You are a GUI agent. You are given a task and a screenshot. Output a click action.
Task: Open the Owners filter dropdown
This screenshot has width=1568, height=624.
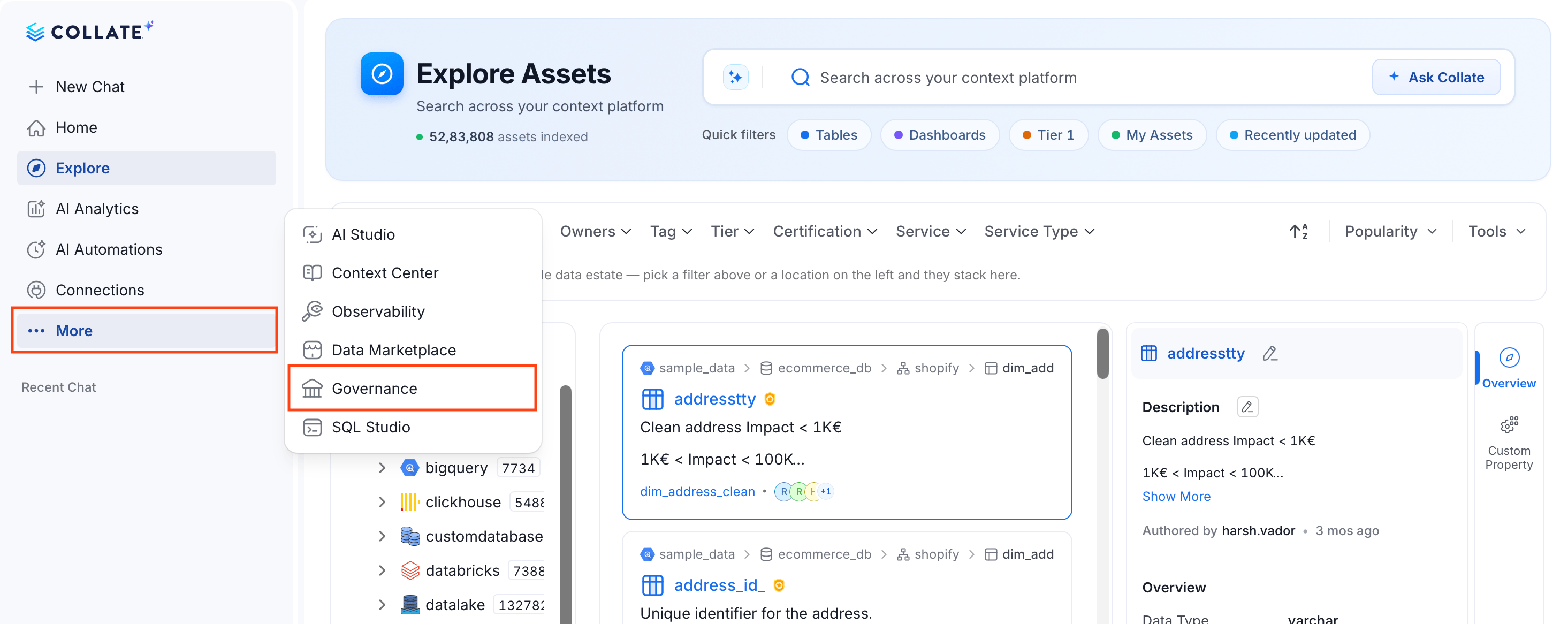click(x=595, y=231)
